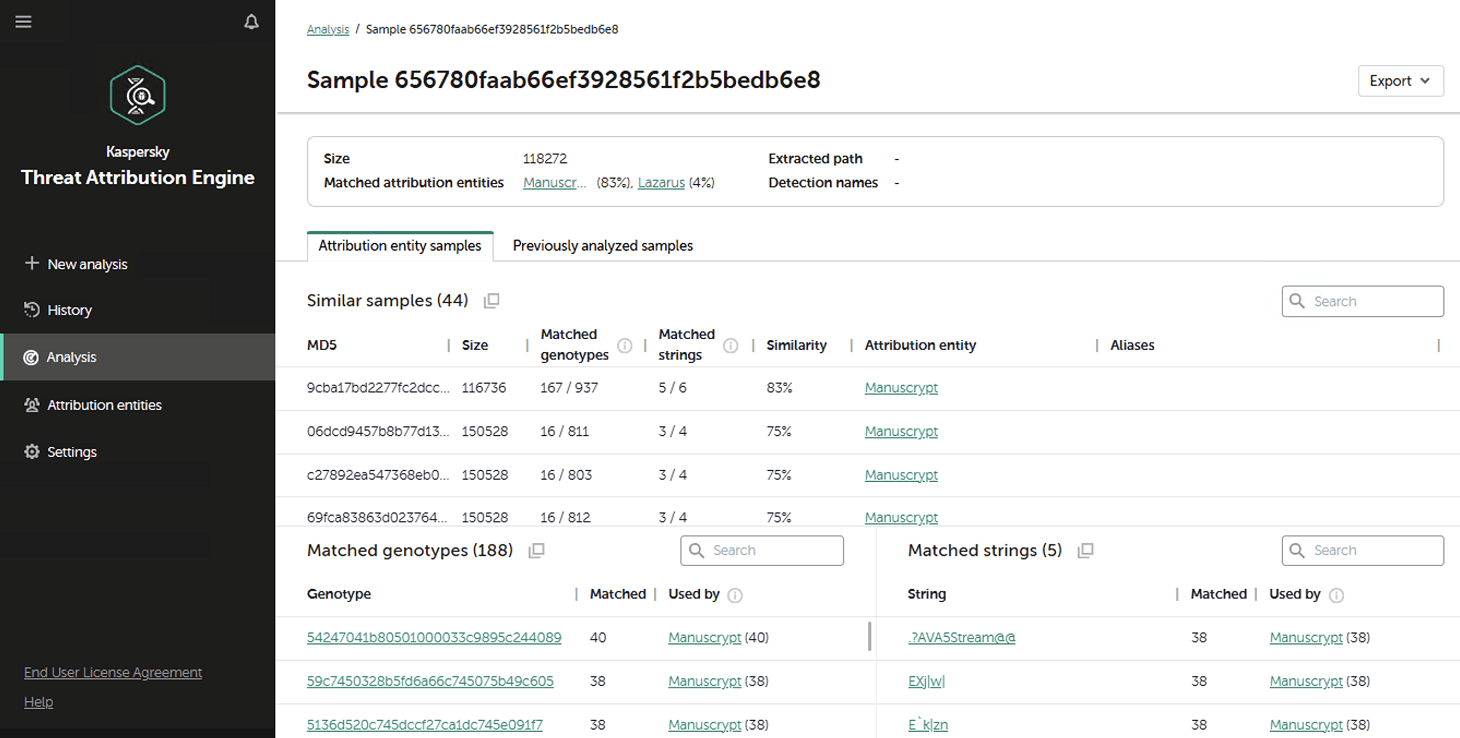Click the Lazarus attribution entity link
Screen dimensions: 1460x738
click(x=661, y=183)
